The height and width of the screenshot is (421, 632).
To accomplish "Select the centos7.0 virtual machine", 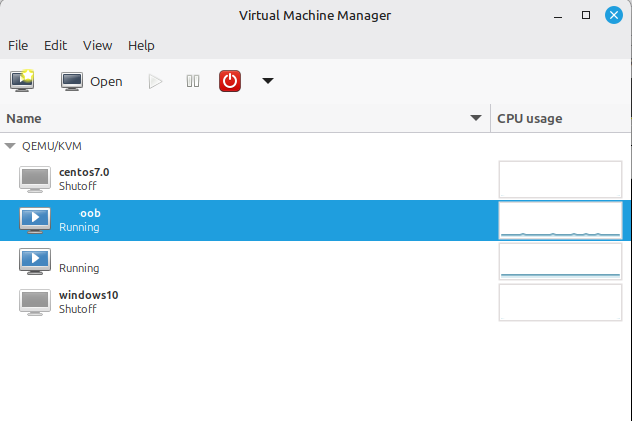I will [x=316, y=179].
